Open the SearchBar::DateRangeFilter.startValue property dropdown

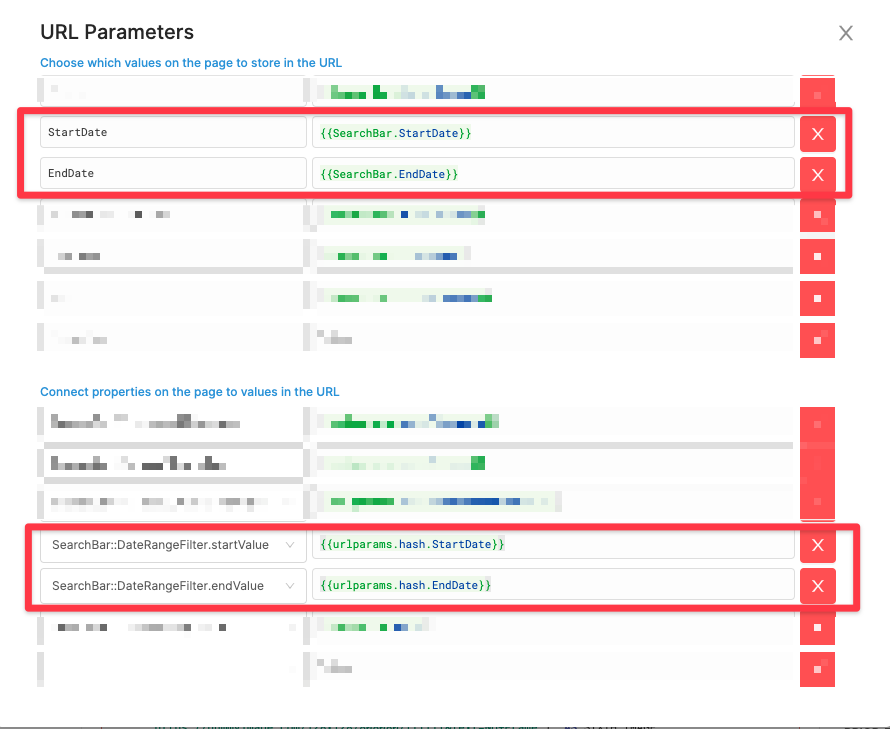click(291, 545)
